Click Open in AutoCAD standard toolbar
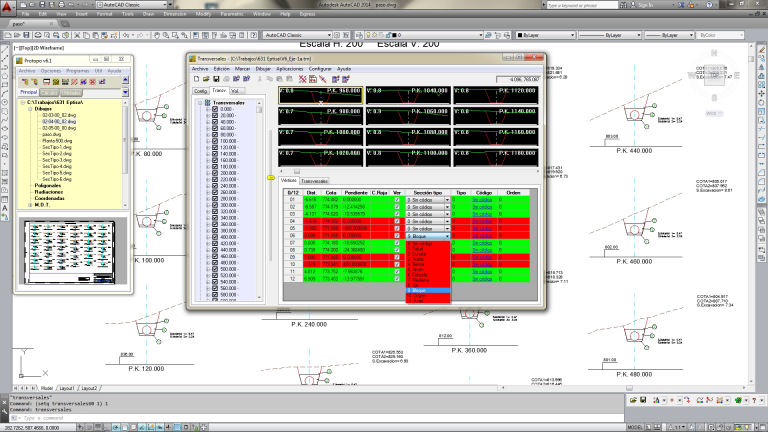Image resolution: width=768 pixels, height=432 pixels. click(17, 35)
